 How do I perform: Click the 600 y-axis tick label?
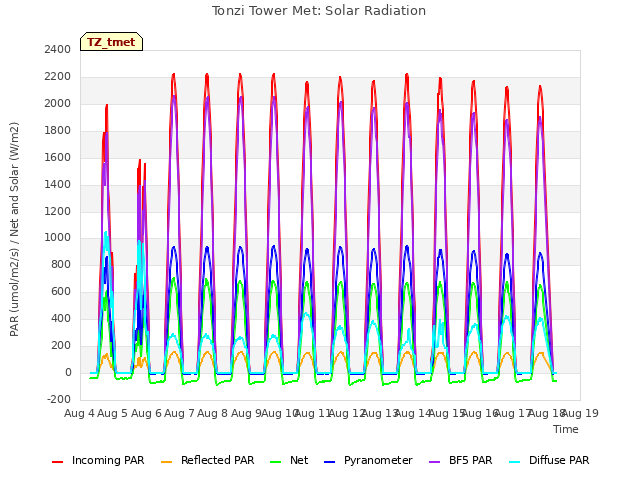click(x=61, y=291)
